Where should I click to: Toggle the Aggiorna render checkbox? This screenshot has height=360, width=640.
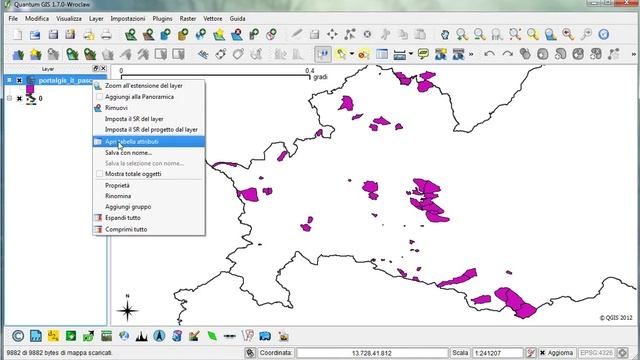[542, 353]
